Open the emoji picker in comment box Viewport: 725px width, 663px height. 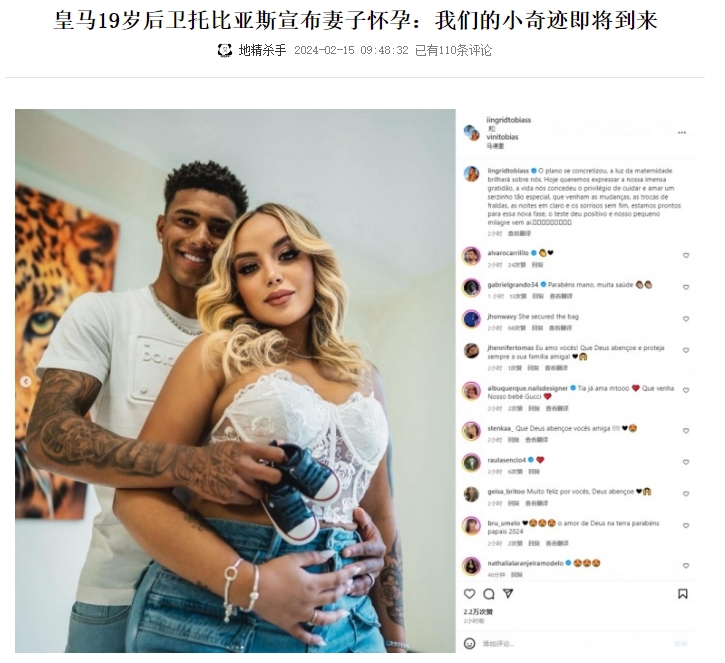pyautogui.click(x=469, y=643)
